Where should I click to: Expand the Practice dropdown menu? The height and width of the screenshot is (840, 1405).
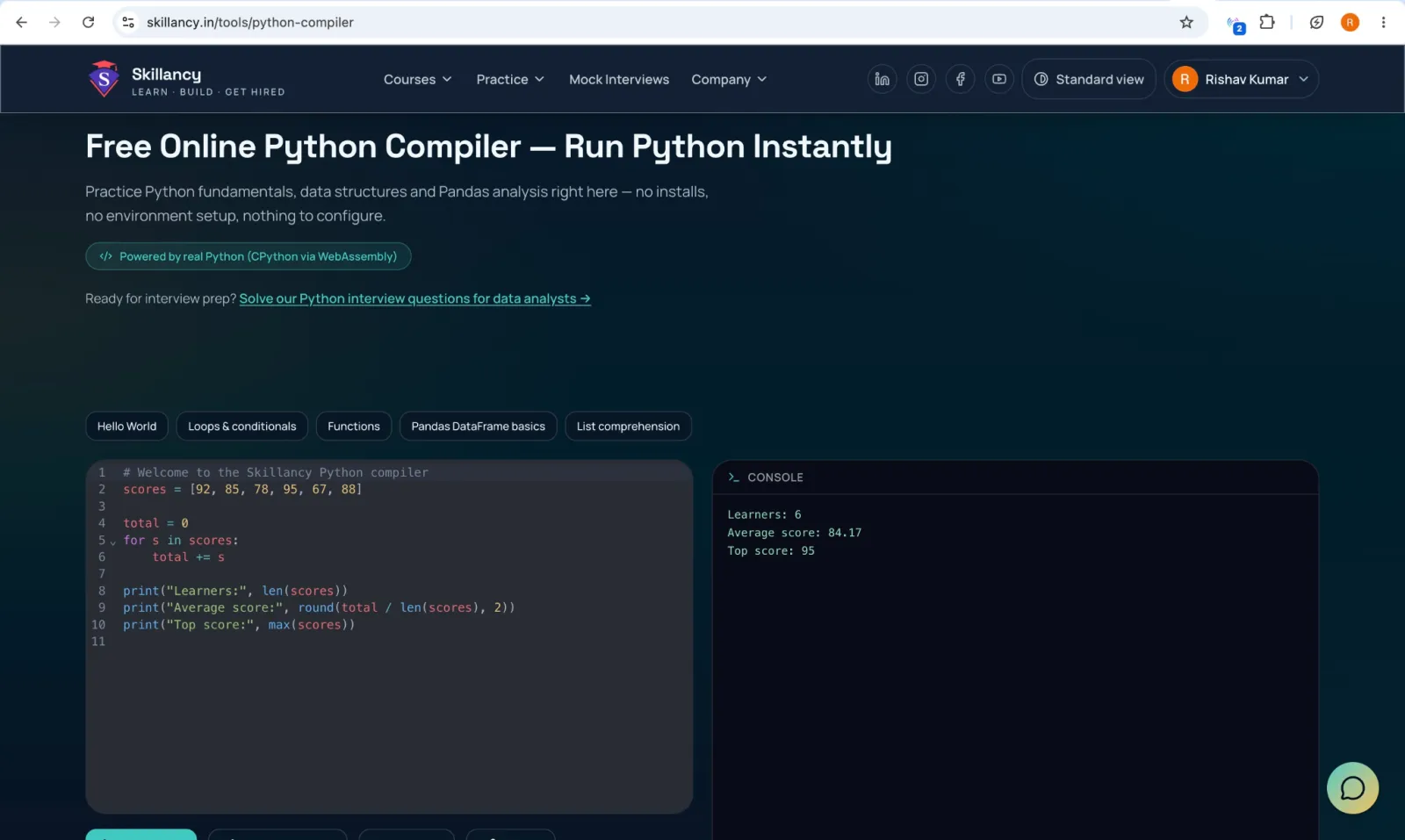[x=510, y=79]
